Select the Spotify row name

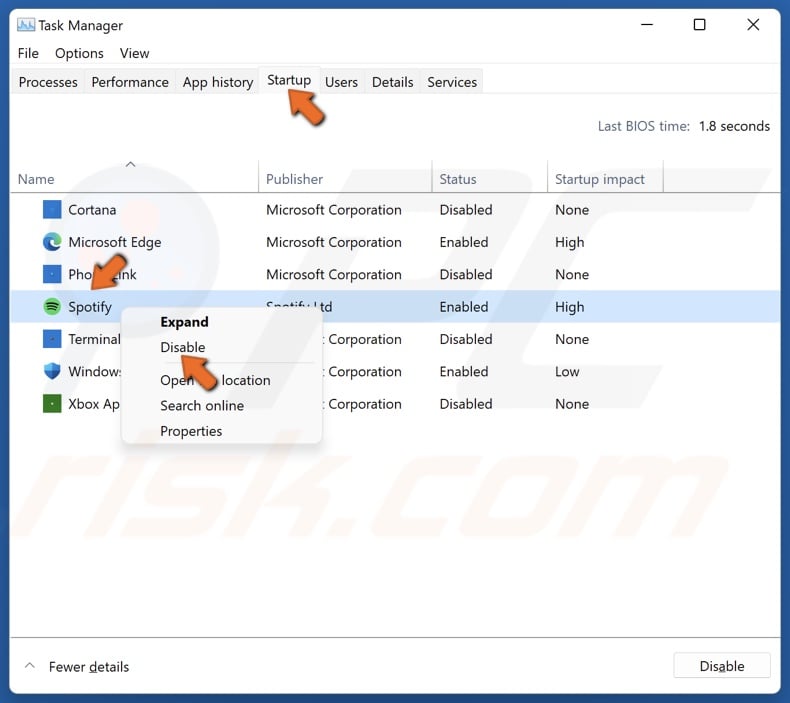[90, 307]
